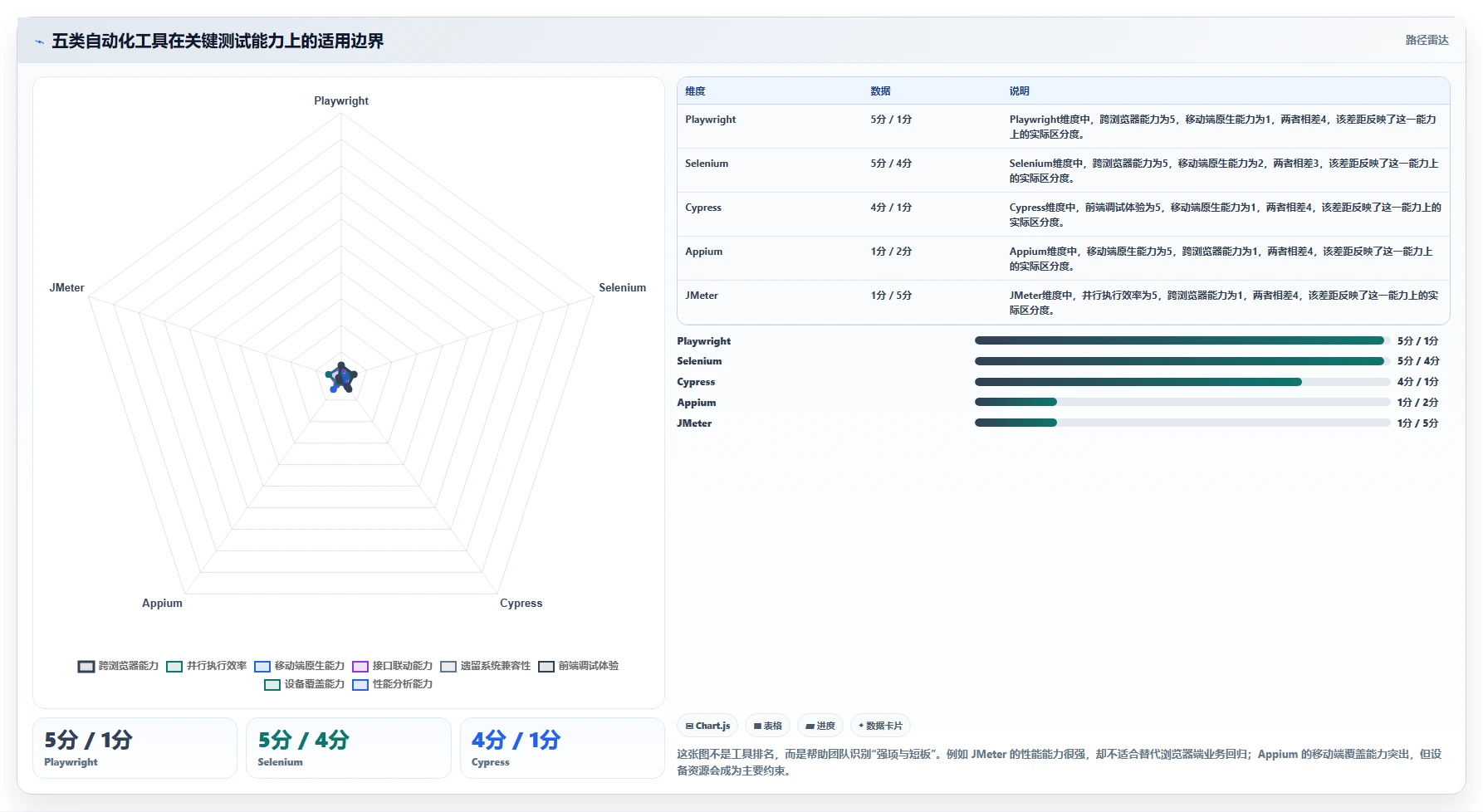Click the Cypress axis label on the radar
This screenshot has width=1483, height=812.
pos(521,603)
